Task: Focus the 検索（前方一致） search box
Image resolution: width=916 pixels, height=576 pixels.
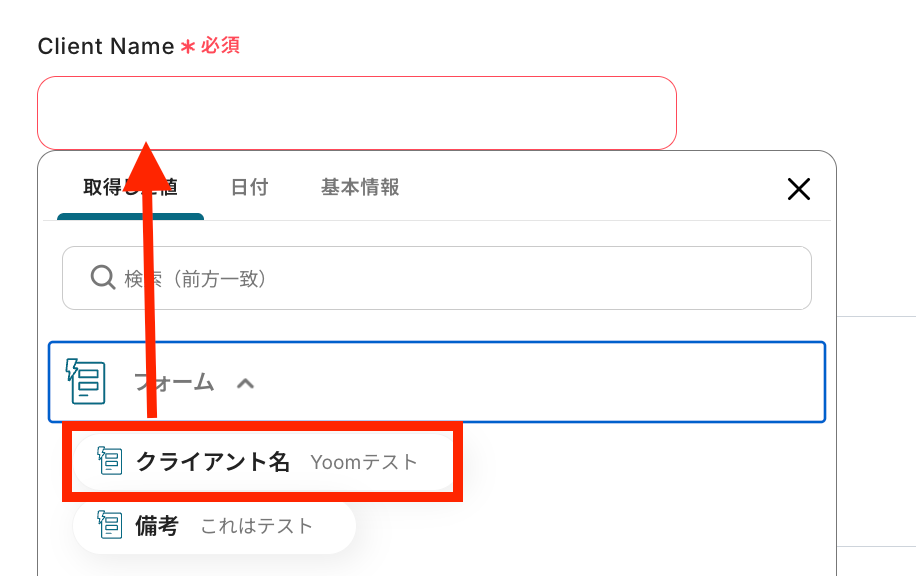Action: tap(460, 278)
